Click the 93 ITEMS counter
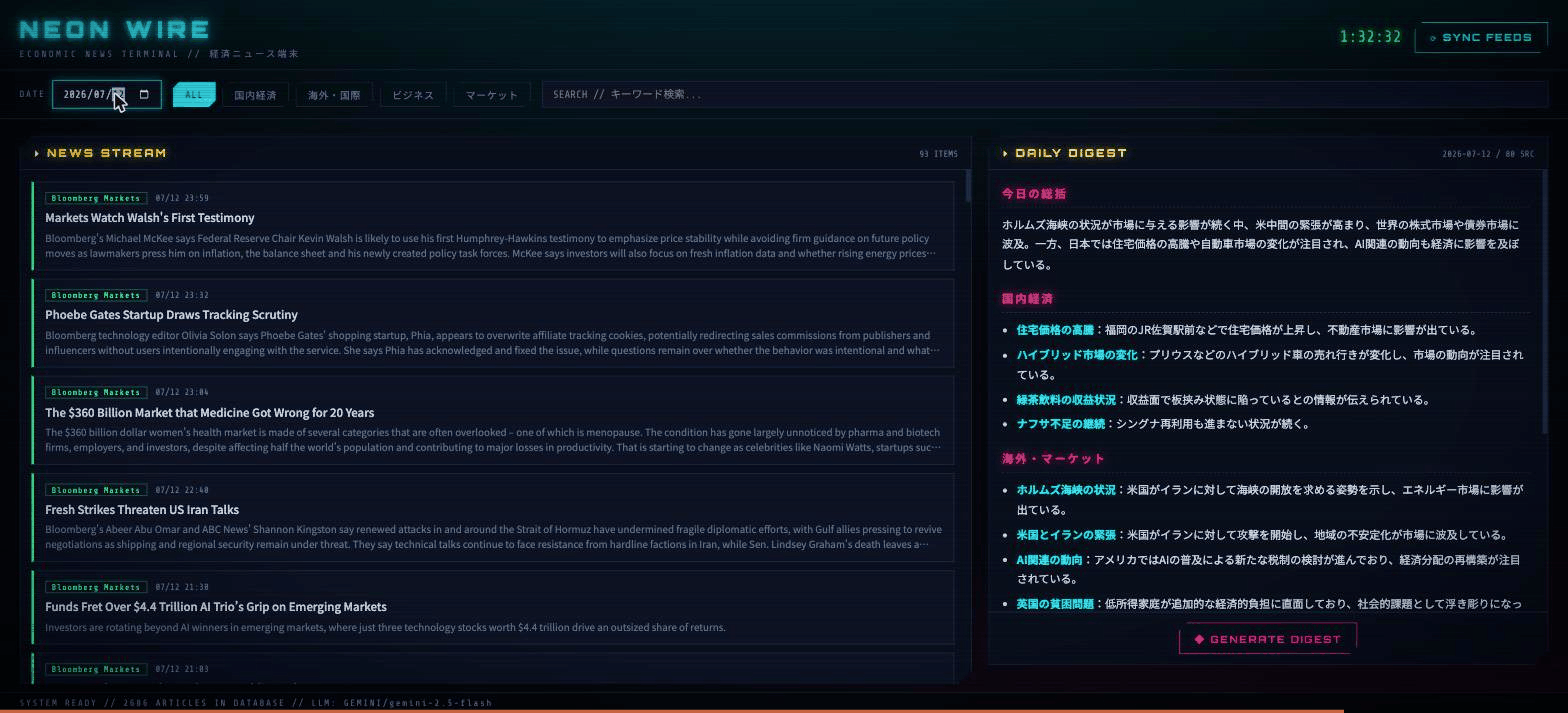 click(x=938, y=154)
